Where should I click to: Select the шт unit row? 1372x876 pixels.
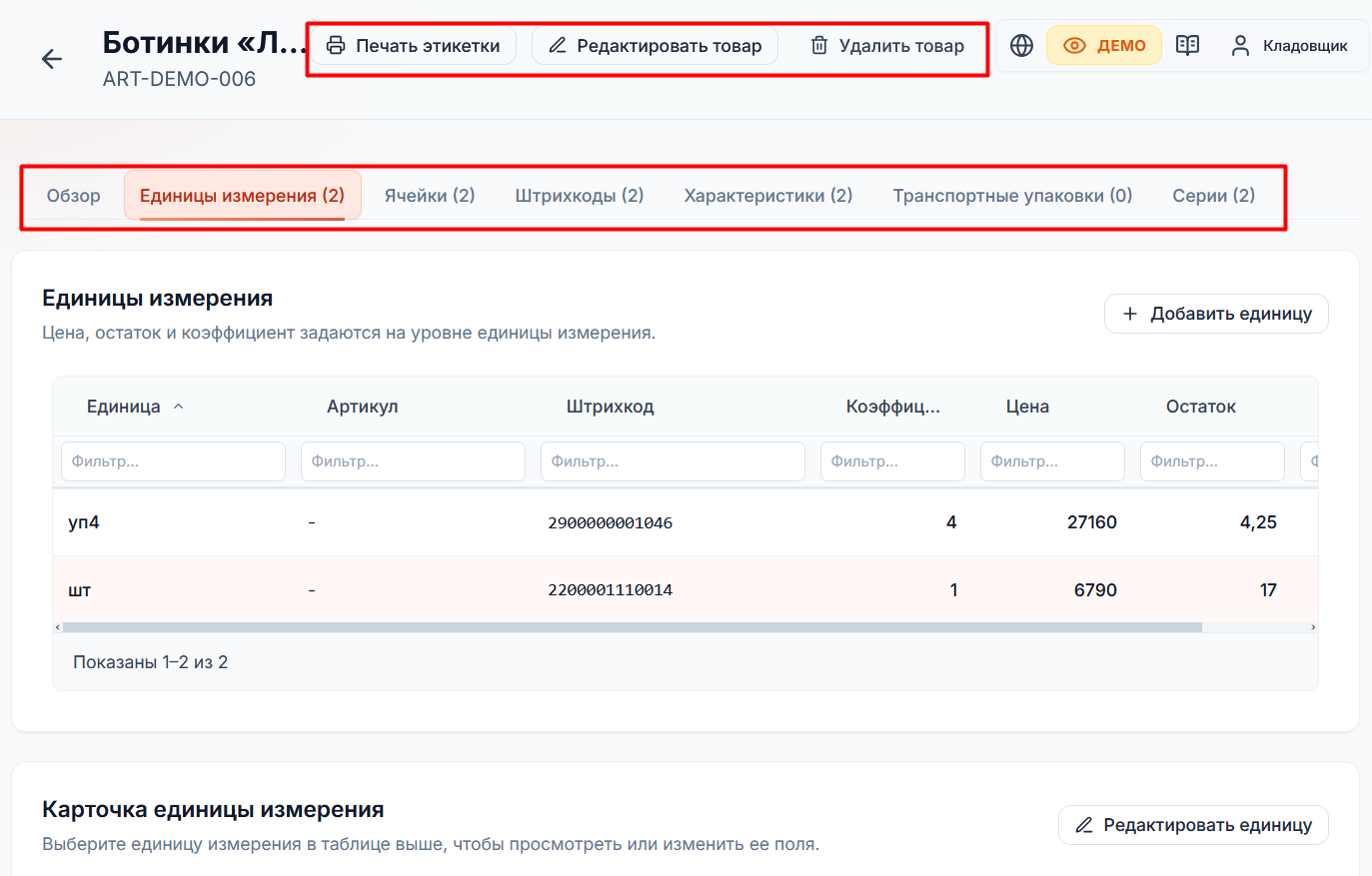pyautogui.click(x=686, y=589)
